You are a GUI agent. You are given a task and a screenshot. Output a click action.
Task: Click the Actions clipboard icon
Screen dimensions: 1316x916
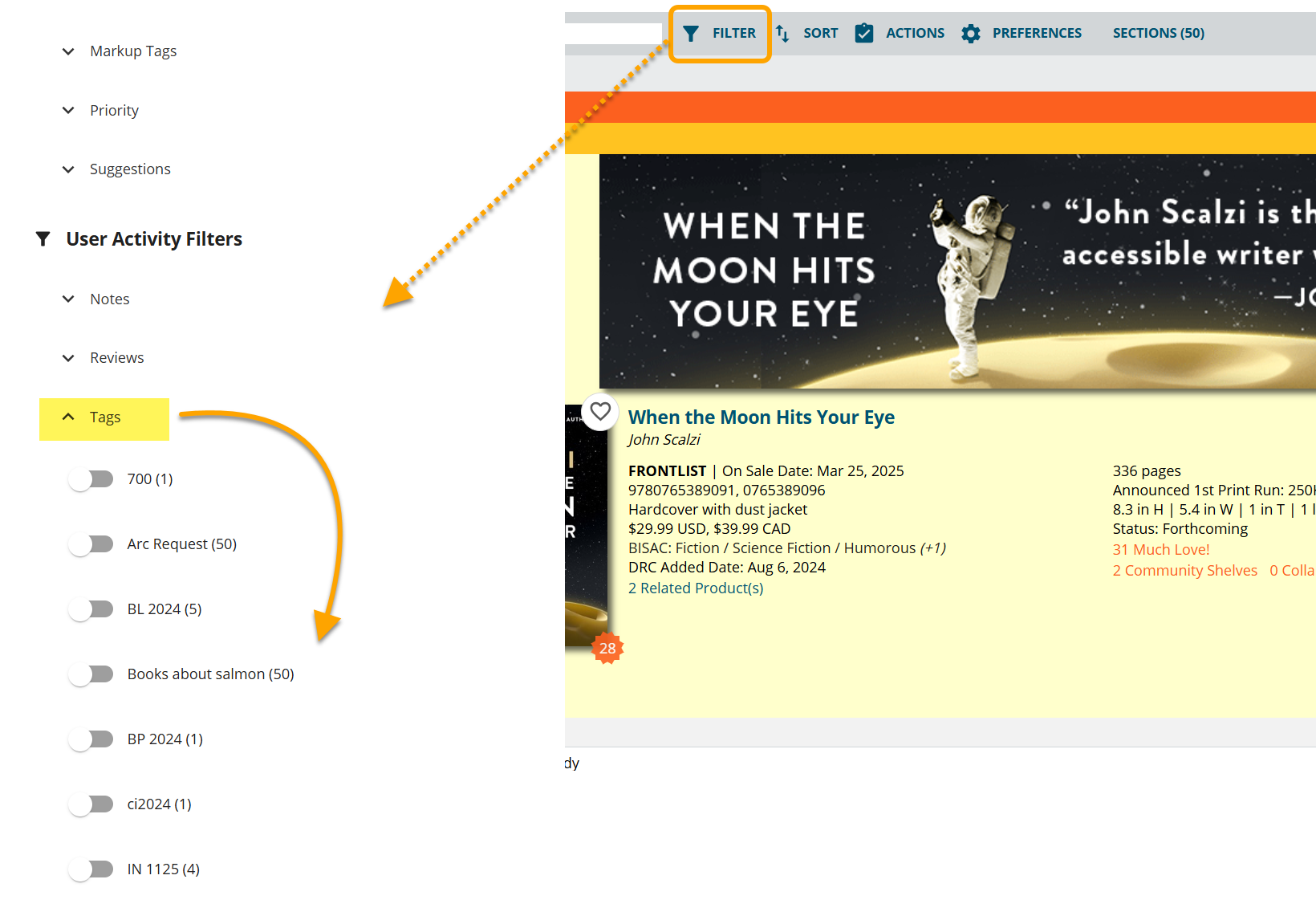click(864, 33)
